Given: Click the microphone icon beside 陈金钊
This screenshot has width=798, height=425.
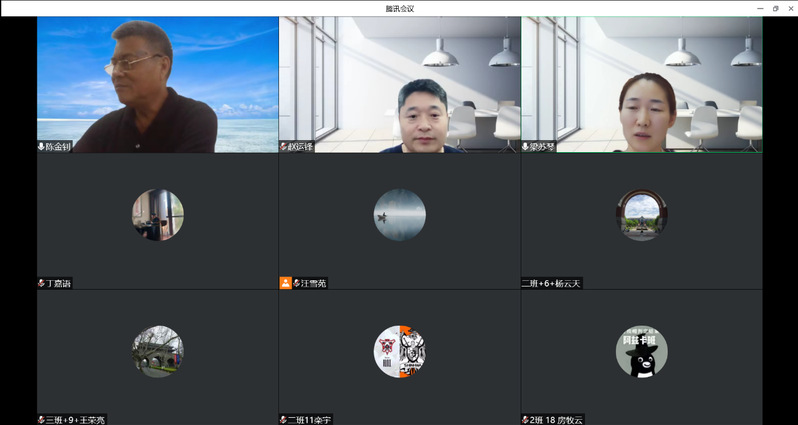Looking at the screenshot, I should [x=42, y=146].
